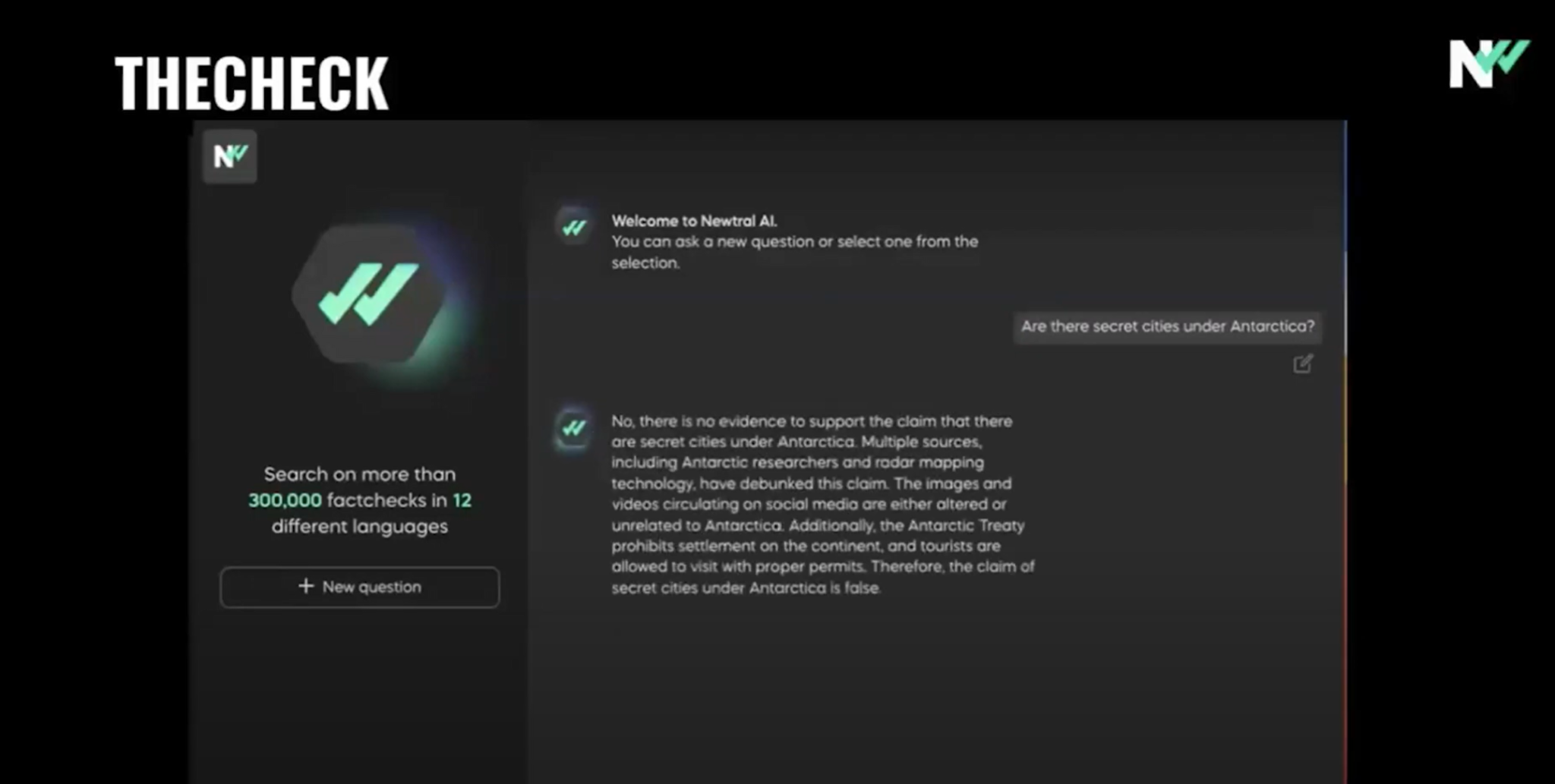Click the highlighted 300,000 factchecks number
The width and height of the screenshot is (1555, 784).
(x=285, y=501)
